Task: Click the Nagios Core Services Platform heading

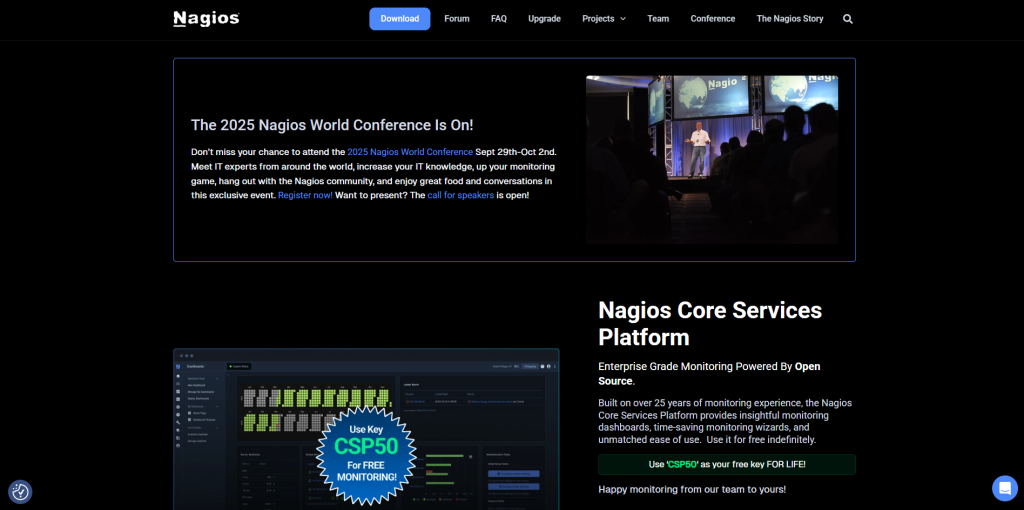Action: click(x=710, y=323)
